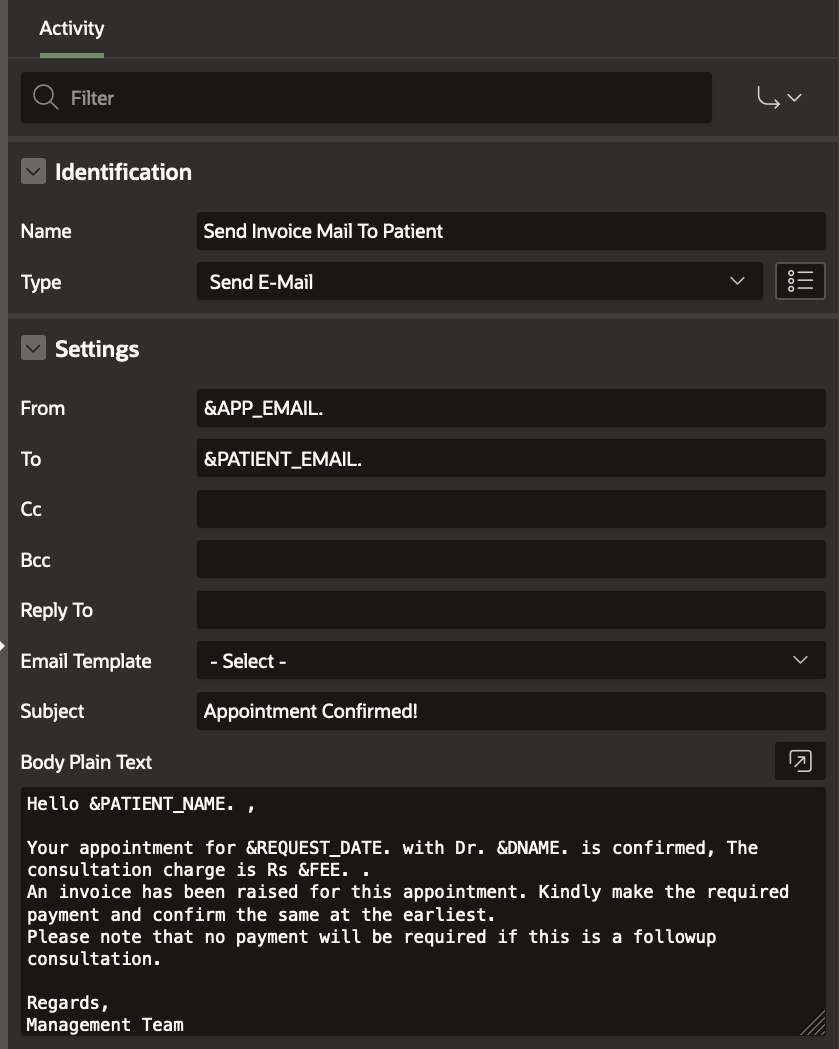This screenshot has height=1049, width=839.
Task: Expand Body Plain Text in code editor
Action: (800, 761)
